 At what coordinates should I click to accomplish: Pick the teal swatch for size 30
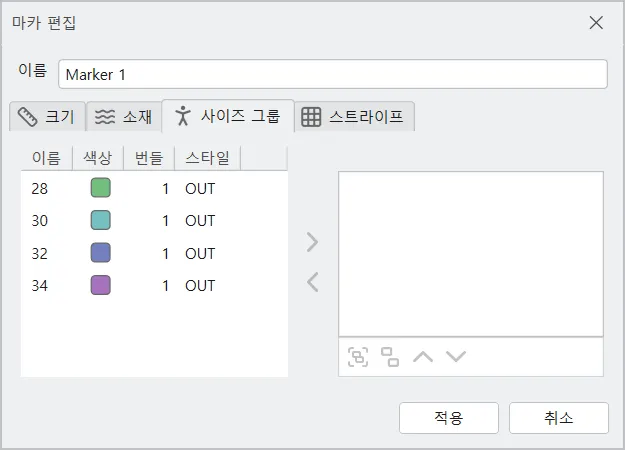tap(100, 220)
